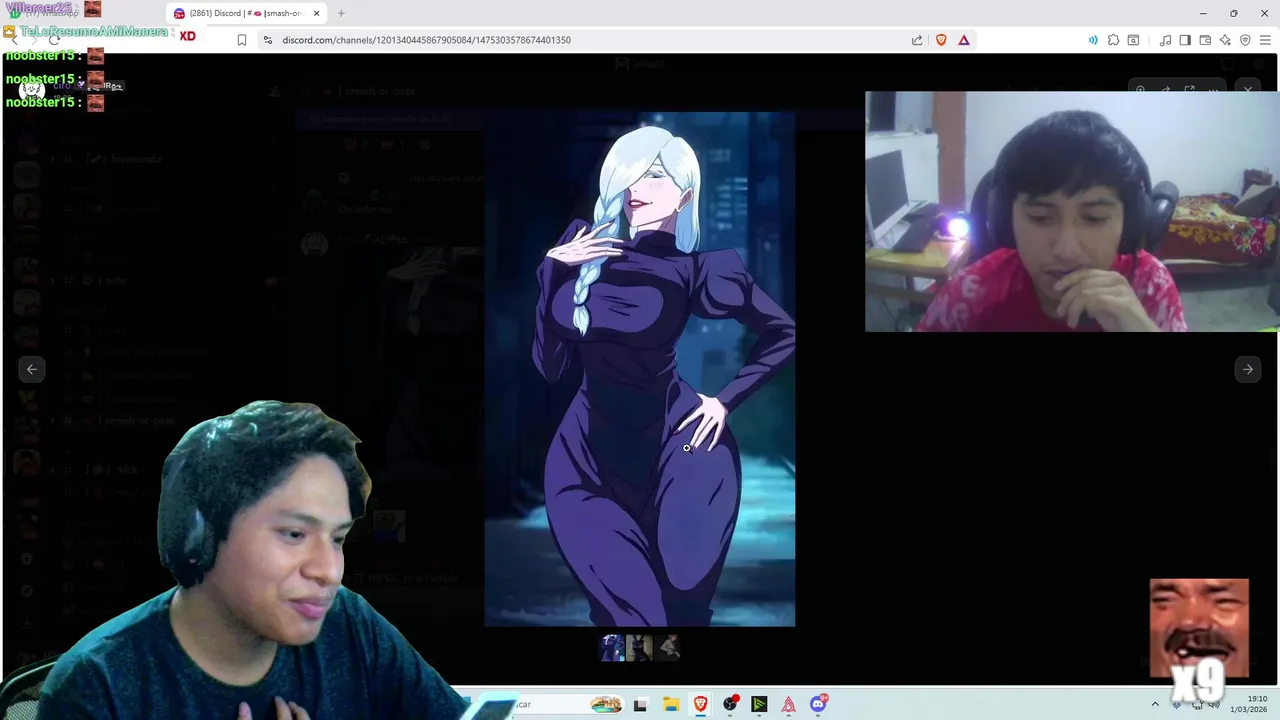Expand the system tray hidden icons chevron

point(1155,704)
